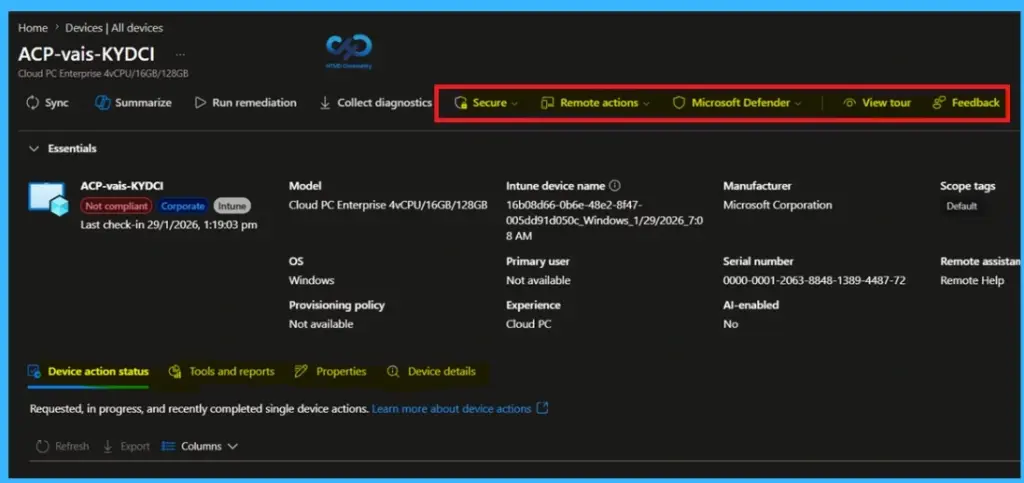The height and width of the screenshot is (483, 1024).
Task: Click the Intune management badge
Action: pos(232,206)
